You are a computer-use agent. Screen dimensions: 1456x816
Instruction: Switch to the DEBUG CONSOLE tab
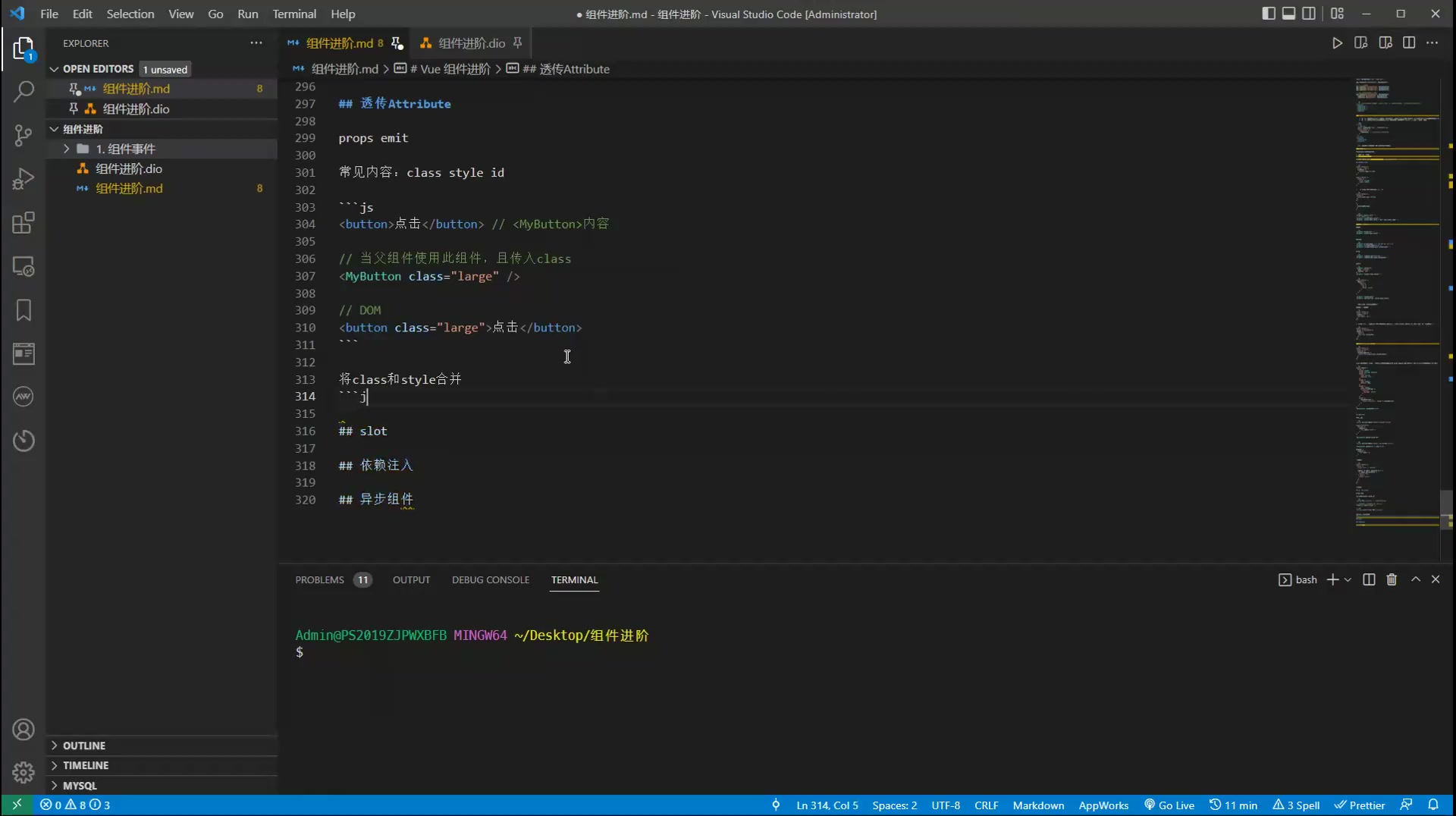click(x=491, y=579)
